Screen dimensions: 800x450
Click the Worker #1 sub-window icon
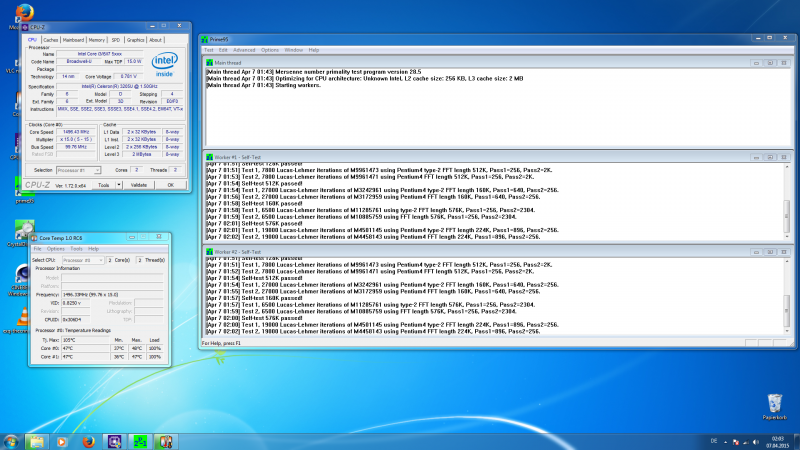point(209,157)
